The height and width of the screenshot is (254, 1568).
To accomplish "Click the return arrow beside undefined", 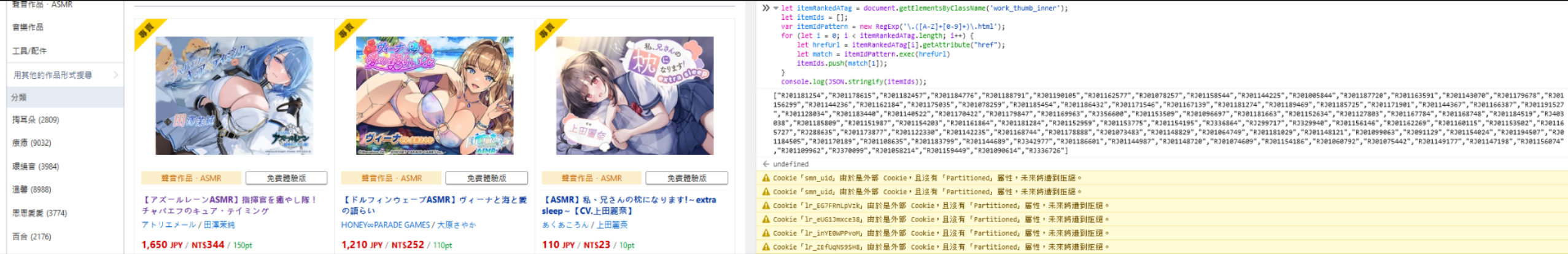I will pyautogui.click(x=766, y=164).
